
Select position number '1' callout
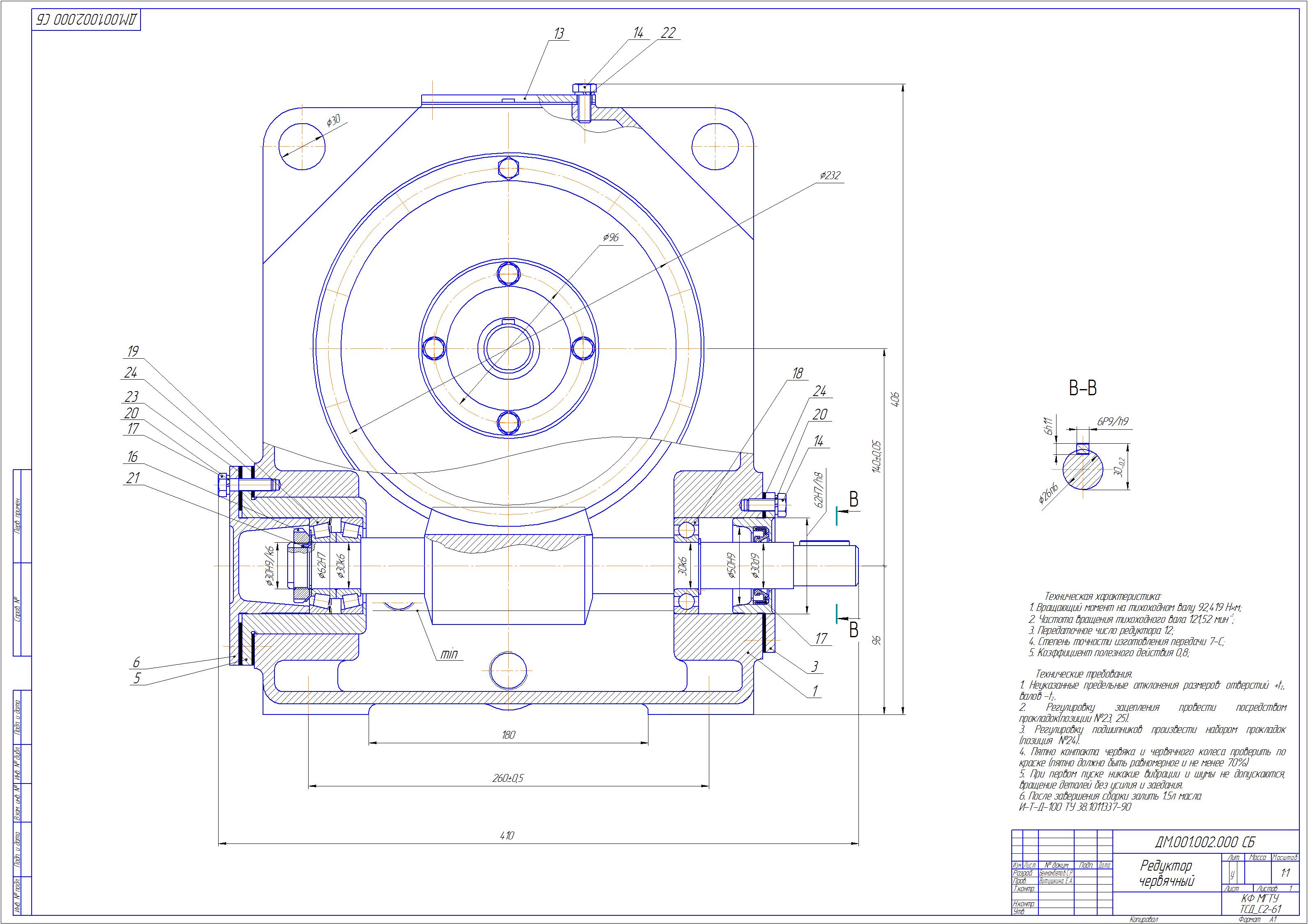pos(815,691)
